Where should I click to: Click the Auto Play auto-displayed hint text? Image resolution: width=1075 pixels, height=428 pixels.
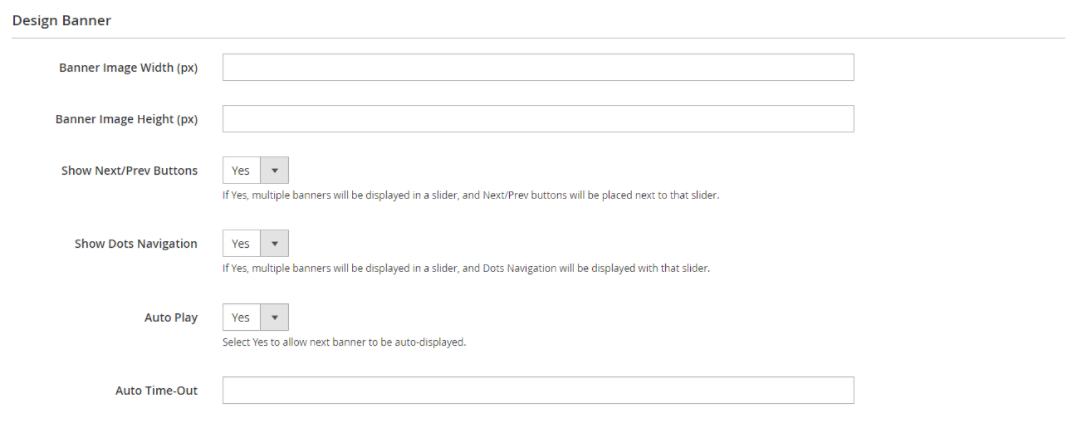(x=344, y=342)
